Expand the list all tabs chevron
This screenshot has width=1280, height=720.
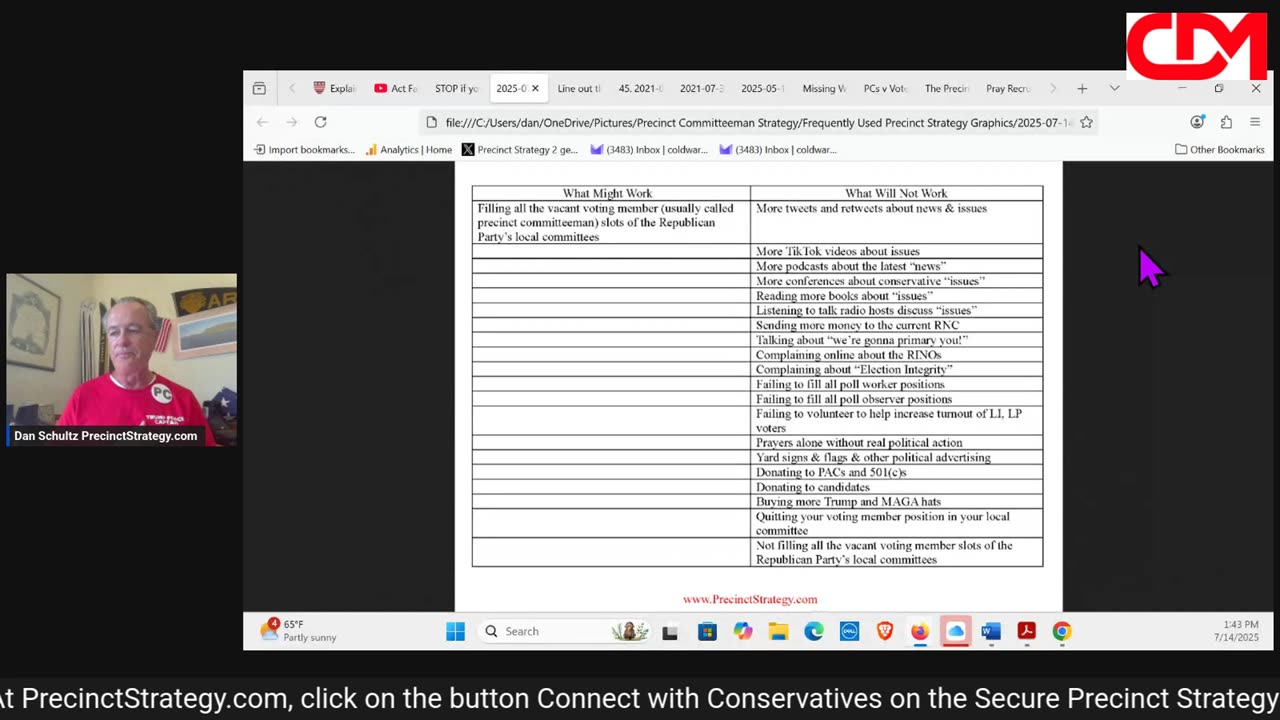tap(1114, 88)
